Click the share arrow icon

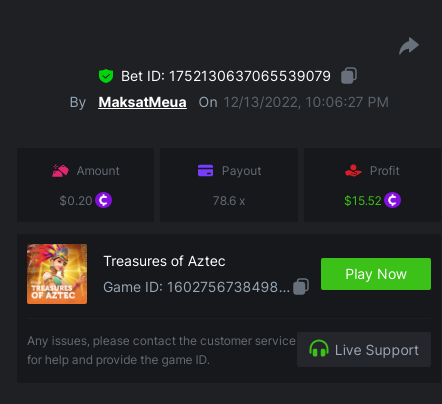409,46
